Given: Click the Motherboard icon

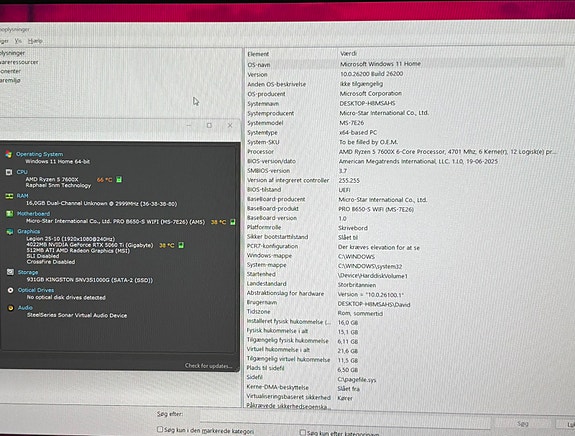Looking at the screenshot, I should point(10,214).
